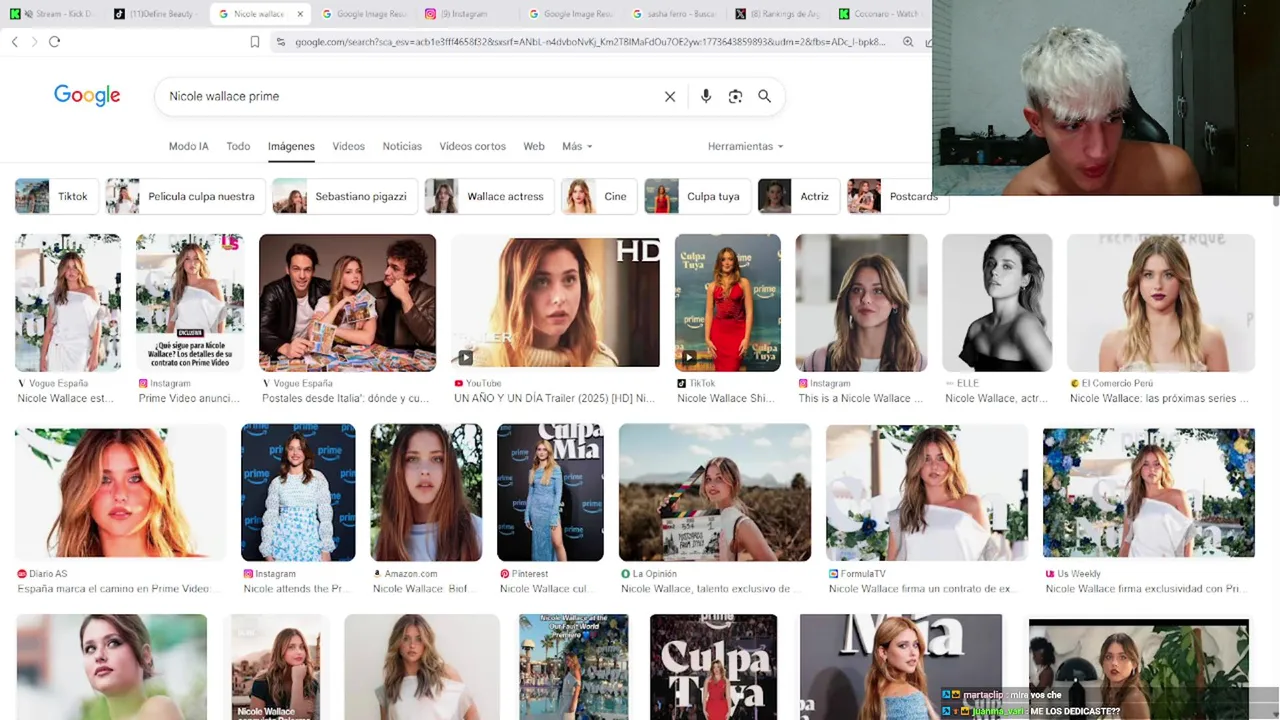Switch to the Rankings X tab
1280x720 pixels.
point(777,14)
